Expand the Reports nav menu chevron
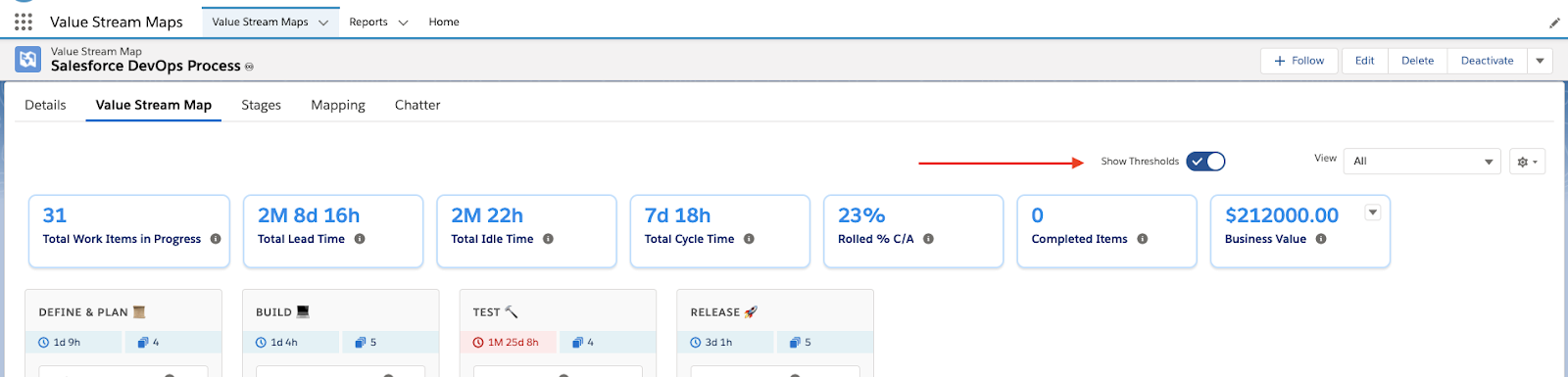Image resolution: width=1568 pixels, height=377 pixels. pos(403,23)
